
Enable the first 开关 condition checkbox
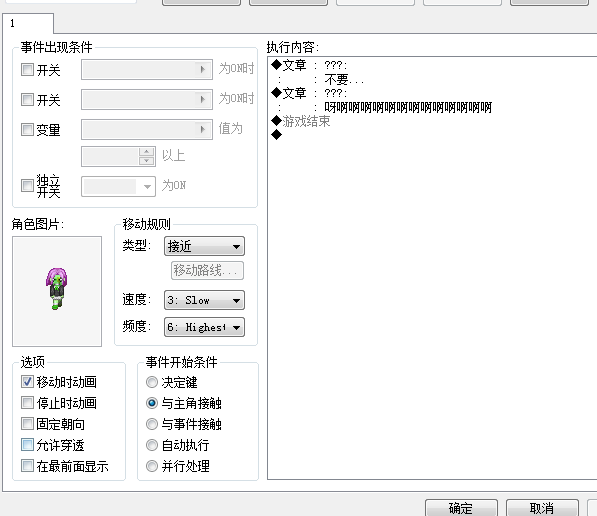[x=27, y=70]
